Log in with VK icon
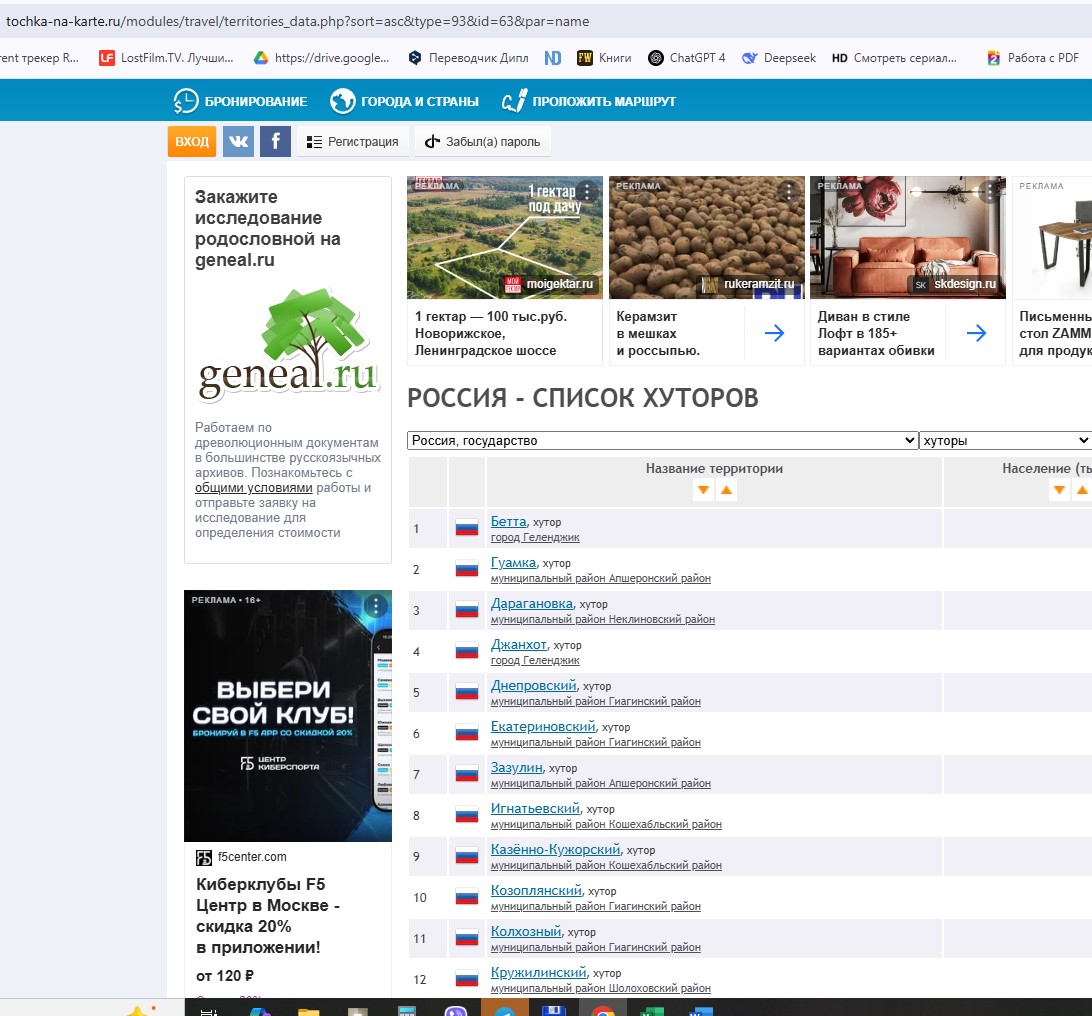Viewport: 1092px width, 1016px height. pyautogui.click(x=238, y=141)
